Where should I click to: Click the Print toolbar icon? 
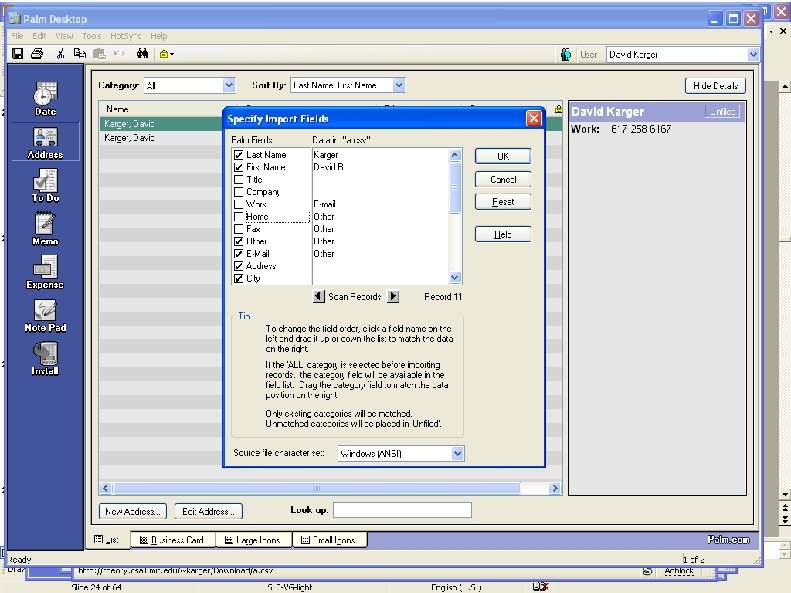(x=37, y=53)
